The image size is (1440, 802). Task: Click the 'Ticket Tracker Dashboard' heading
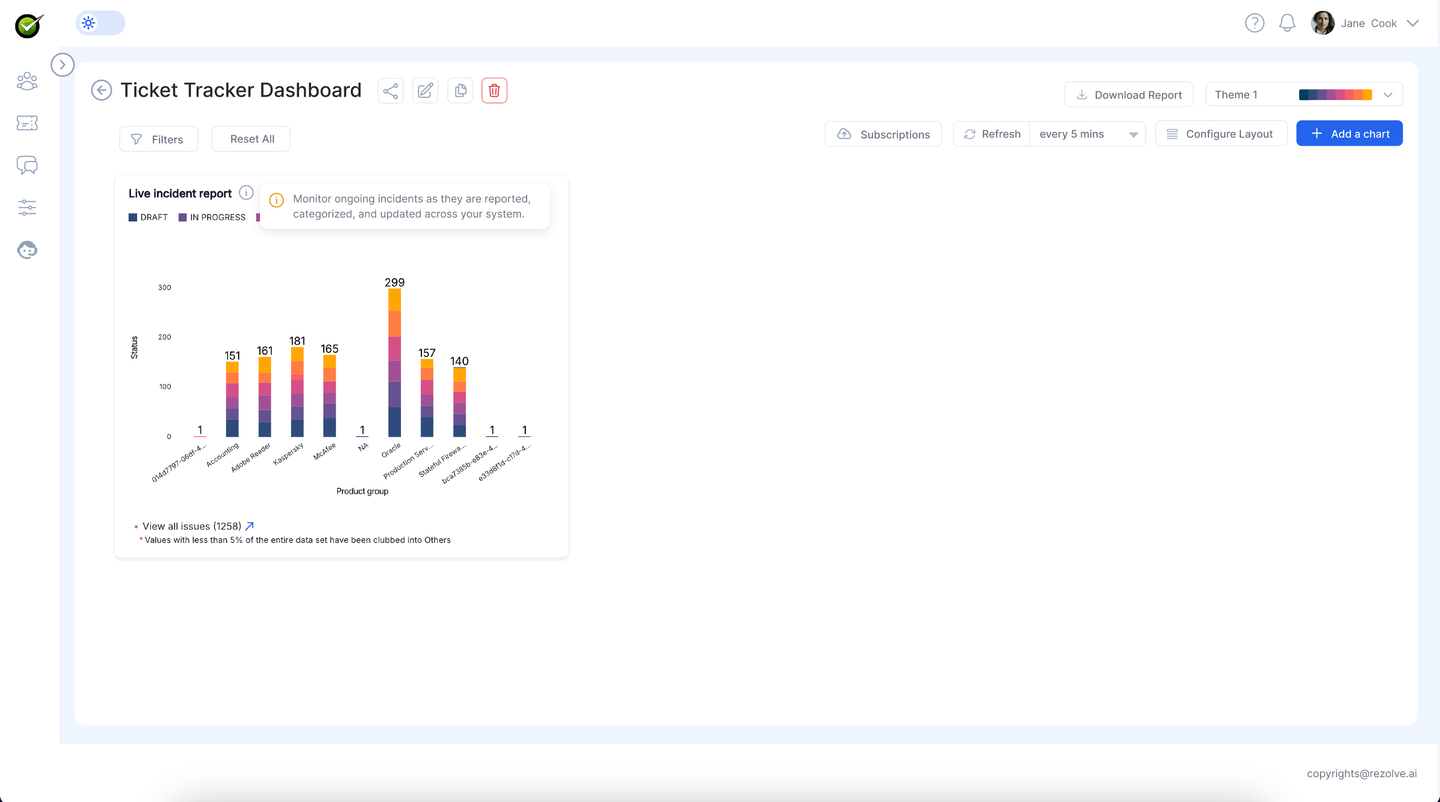(241, 90)
